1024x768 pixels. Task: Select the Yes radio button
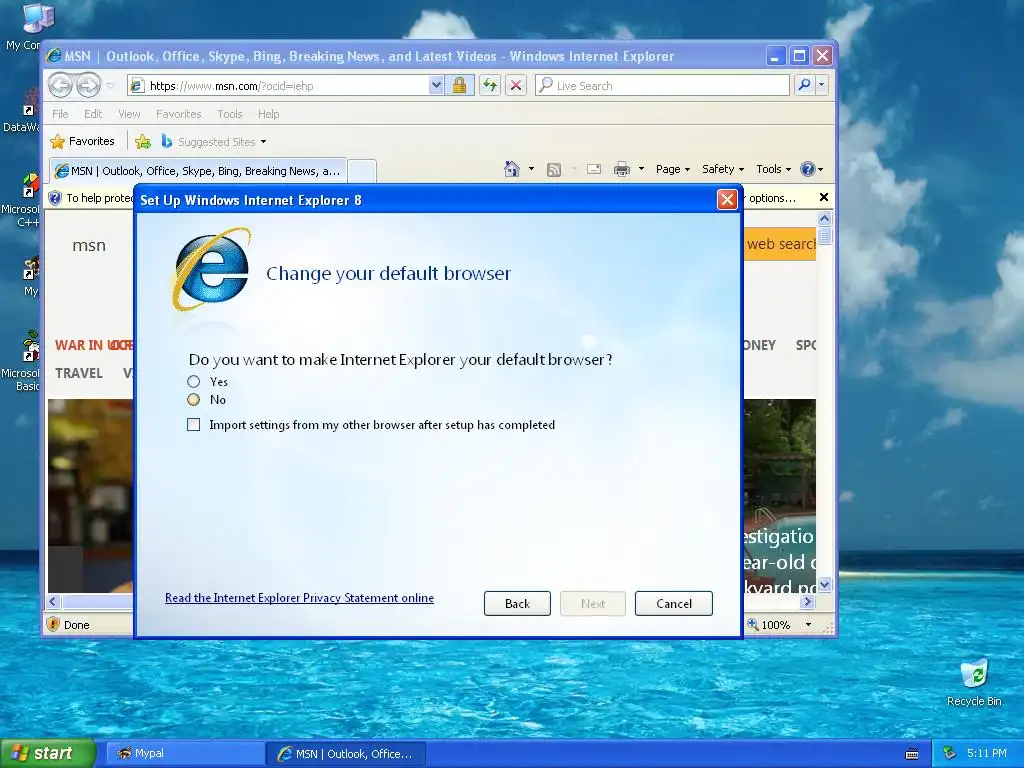tap(193, 381)
